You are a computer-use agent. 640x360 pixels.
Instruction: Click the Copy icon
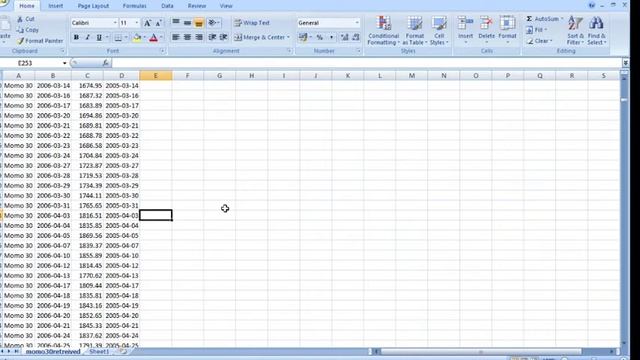tap(20, 30)
